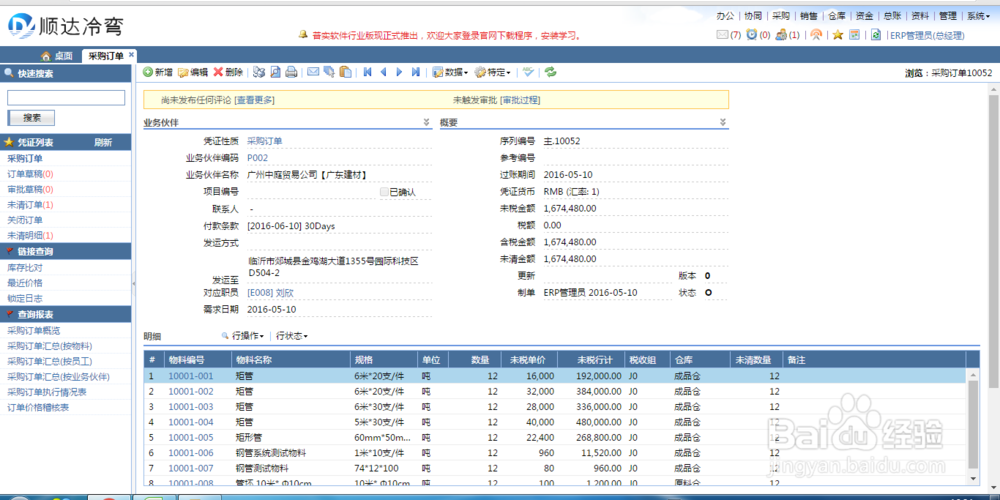The height and width of the screenshot is (500, 1000).
Task: Open the 销售 menu
Action: [809, 16]
